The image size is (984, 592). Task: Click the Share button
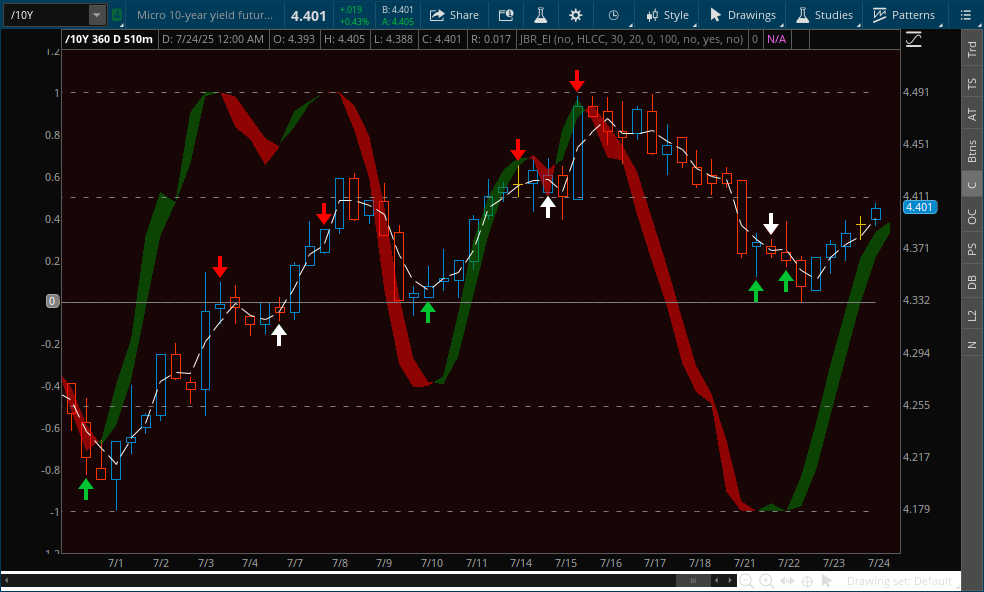454,15
